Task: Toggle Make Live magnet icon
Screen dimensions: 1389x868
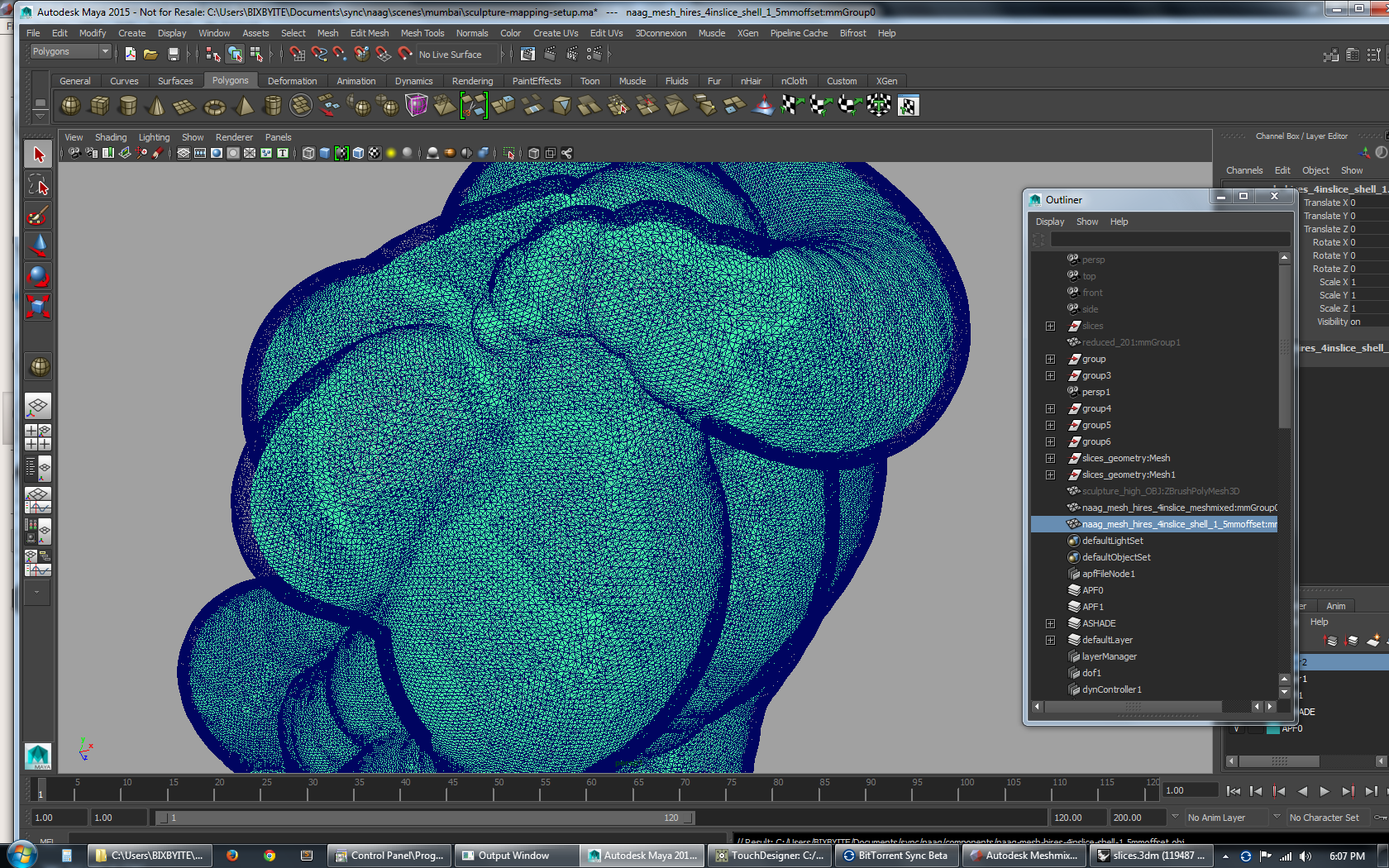Action: click(x=405, y=54)
